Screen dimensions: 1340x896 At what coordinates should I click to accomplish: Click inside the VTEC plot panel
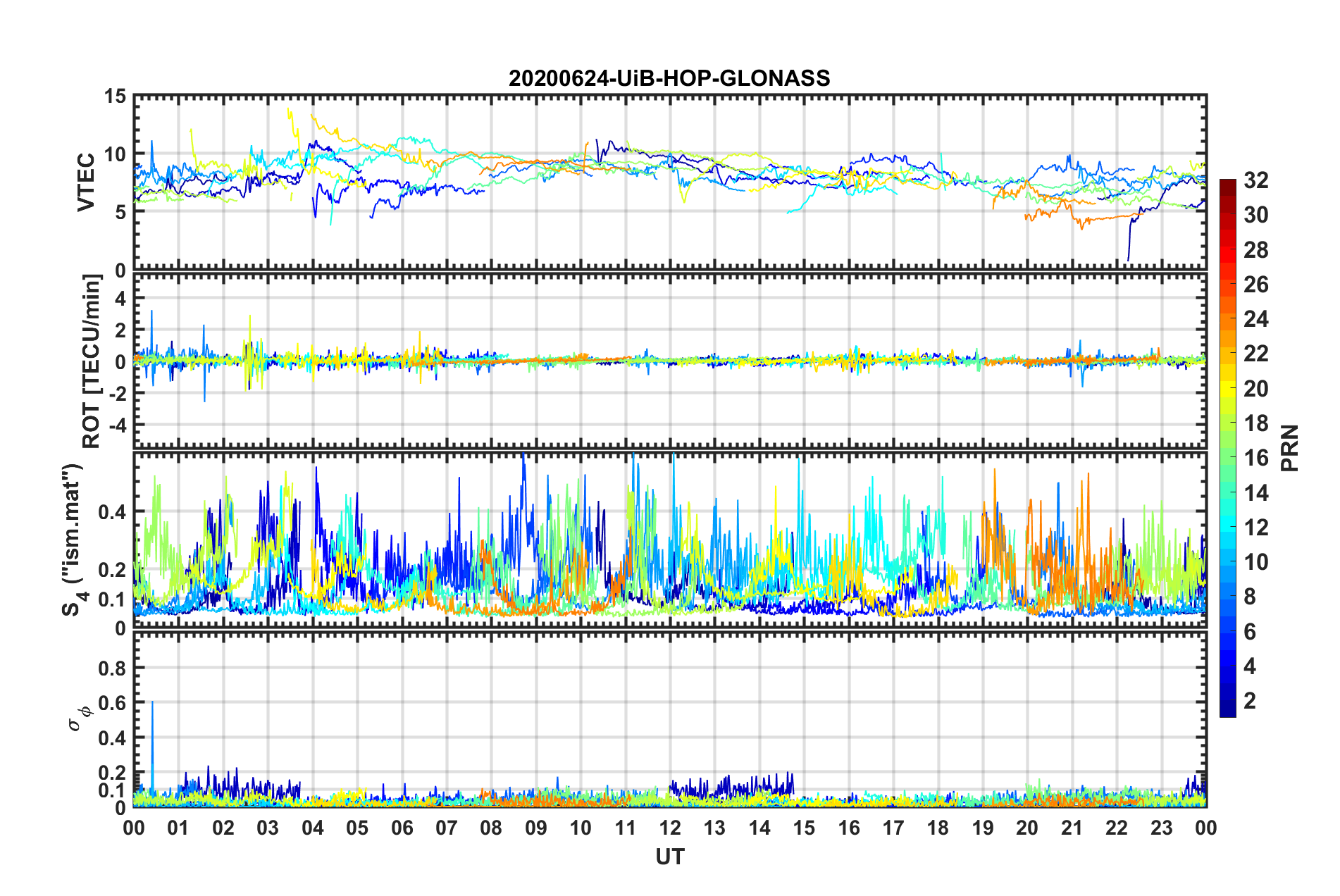pyautogui.click(x=670, y=182)
